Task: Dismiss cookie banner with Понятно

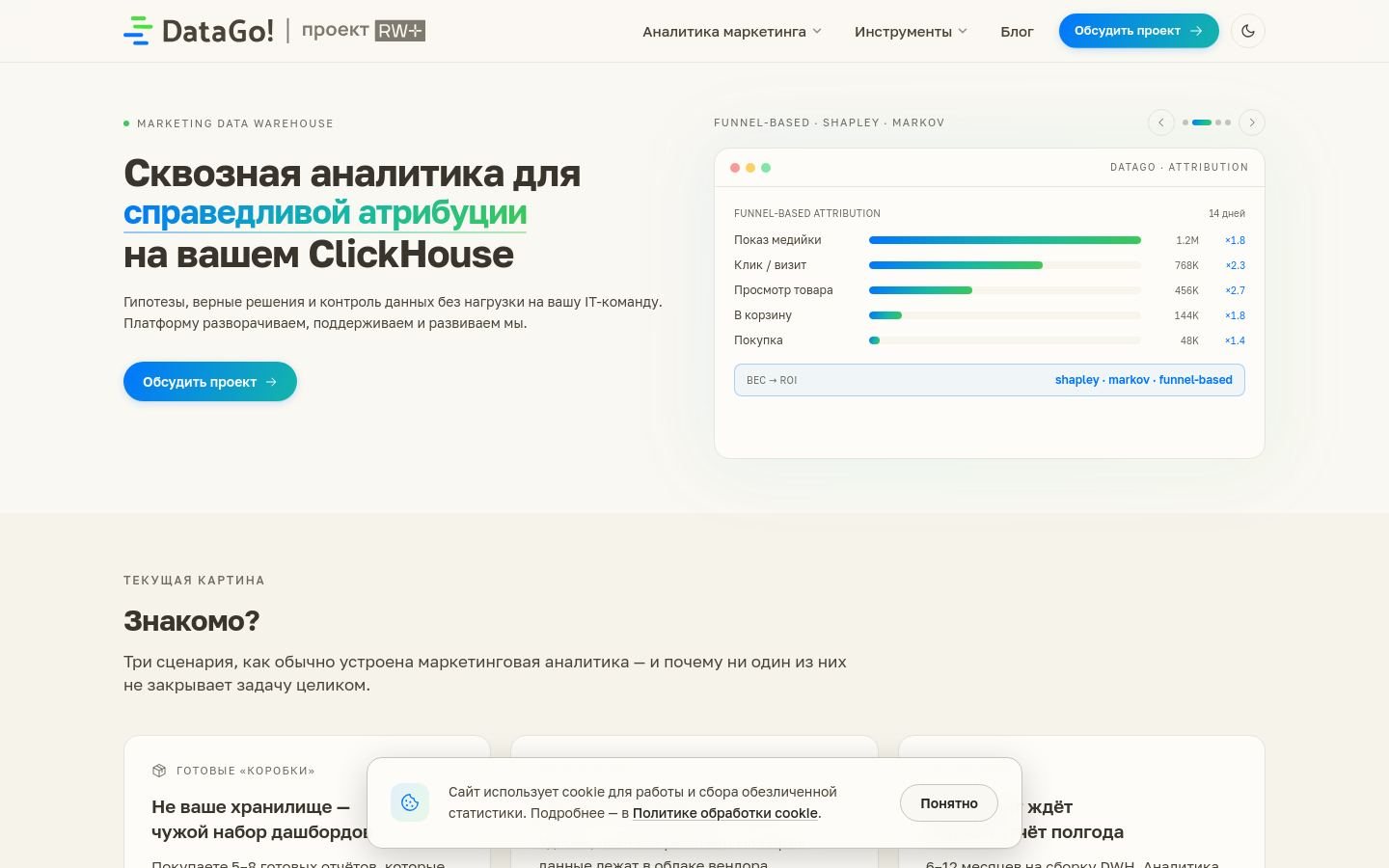Action: point(949,803)
